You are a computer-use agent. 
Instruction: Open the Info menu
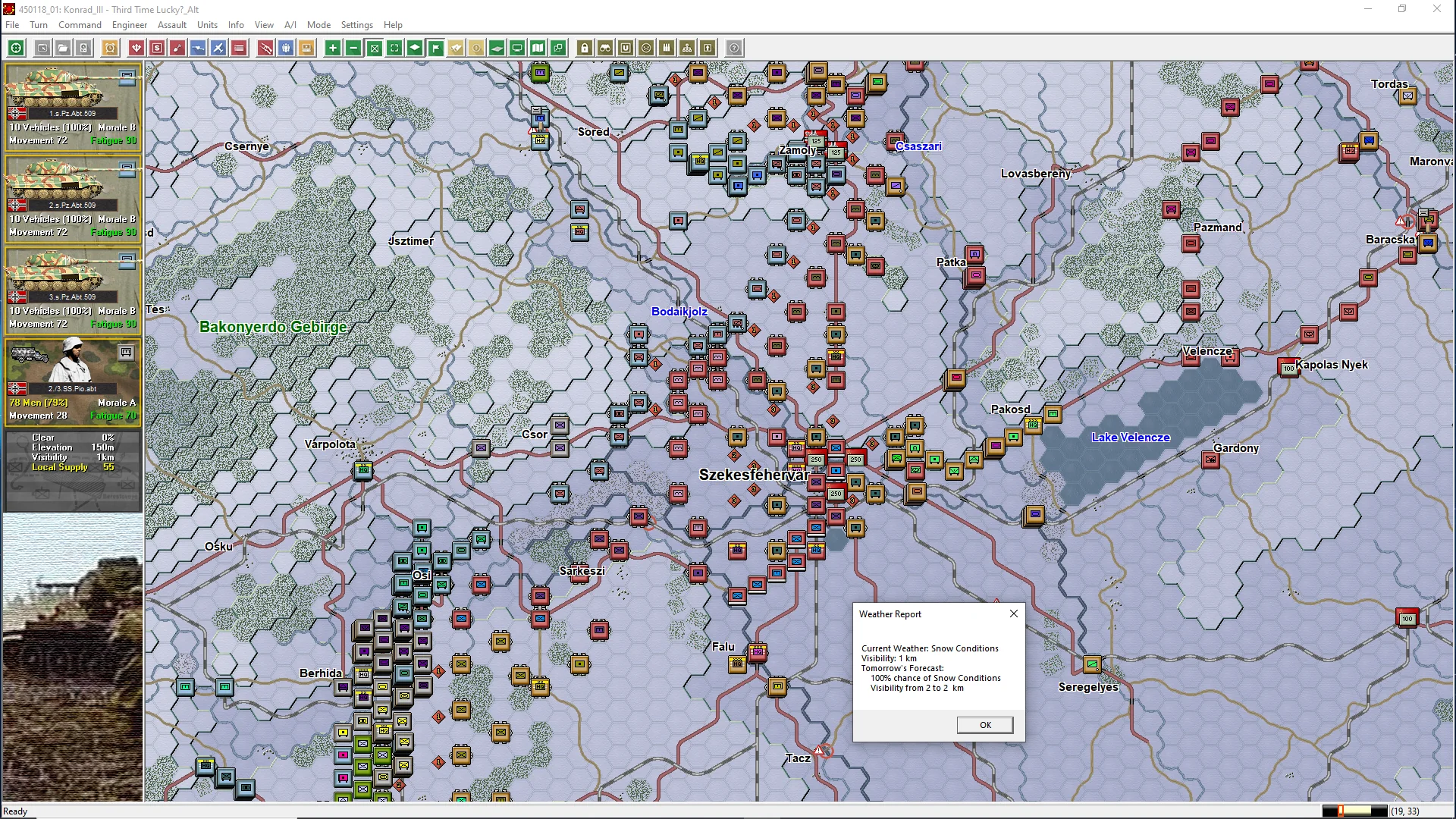236,25
